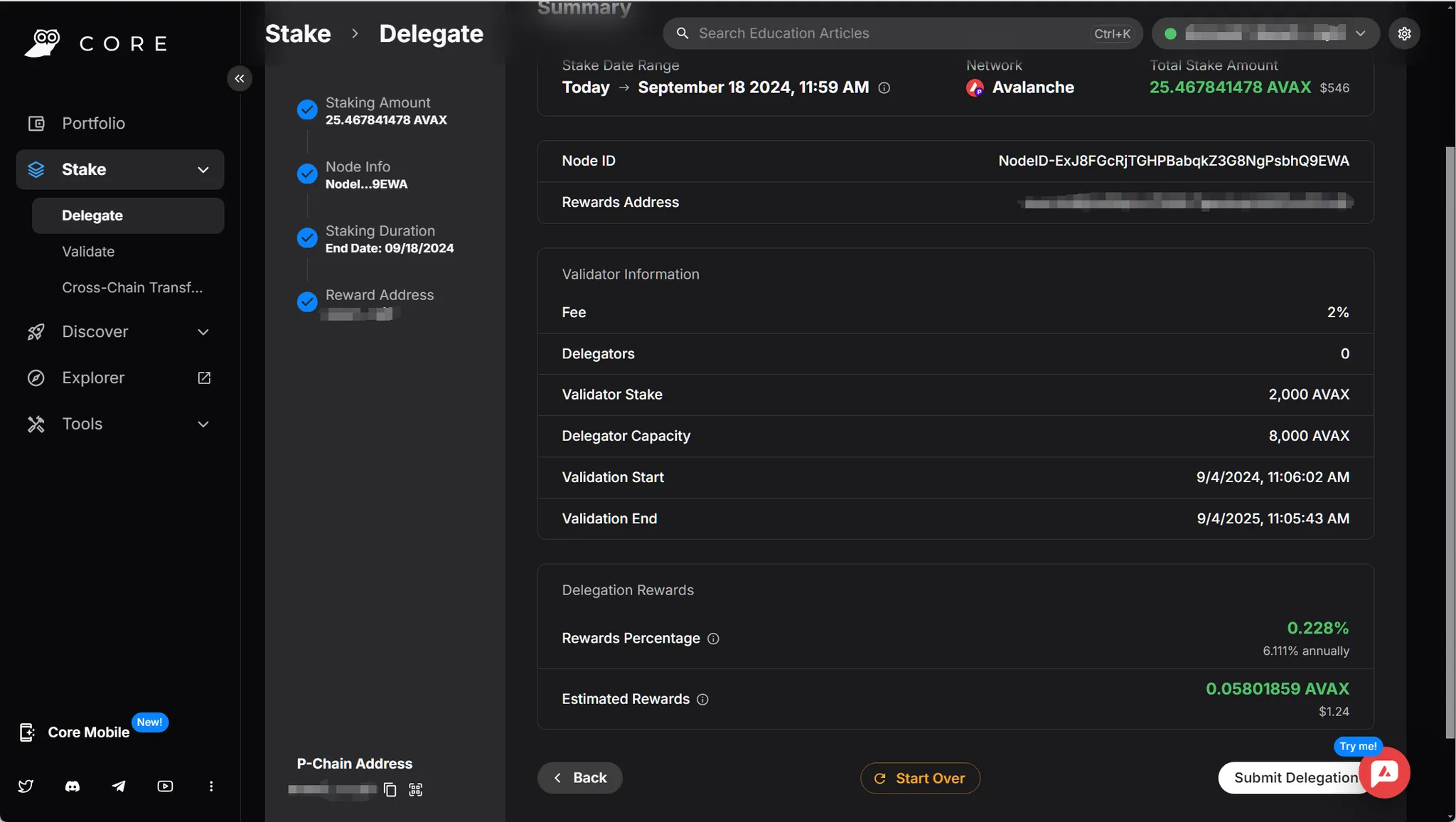Expand the Discover menu
The image size is (1456, 822).
[x=203, y=332]
